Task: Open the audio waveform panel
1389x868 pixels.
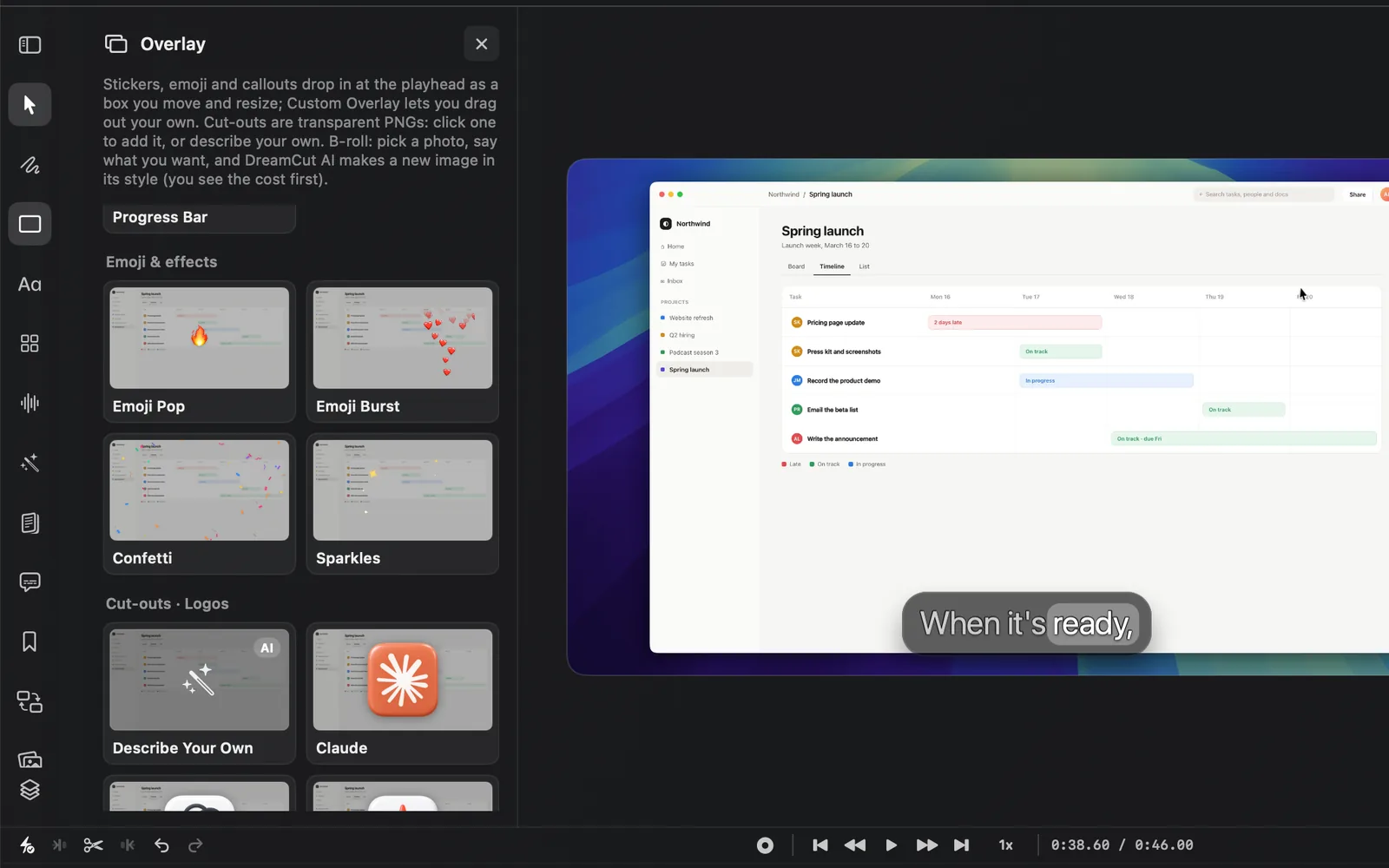Action: pyautogui.click(x=30, y=403)
